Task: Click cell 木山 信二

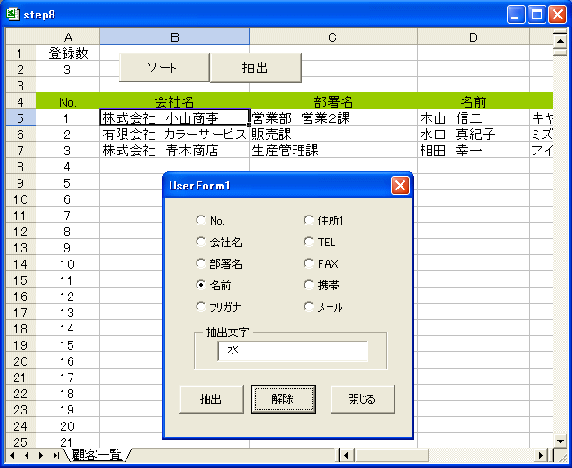Action: click(473, 118)
